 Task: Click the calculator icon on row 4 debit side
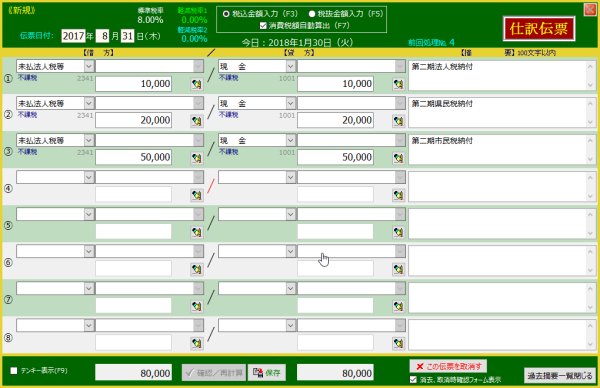pyautogui.click(x=197, y=195)
